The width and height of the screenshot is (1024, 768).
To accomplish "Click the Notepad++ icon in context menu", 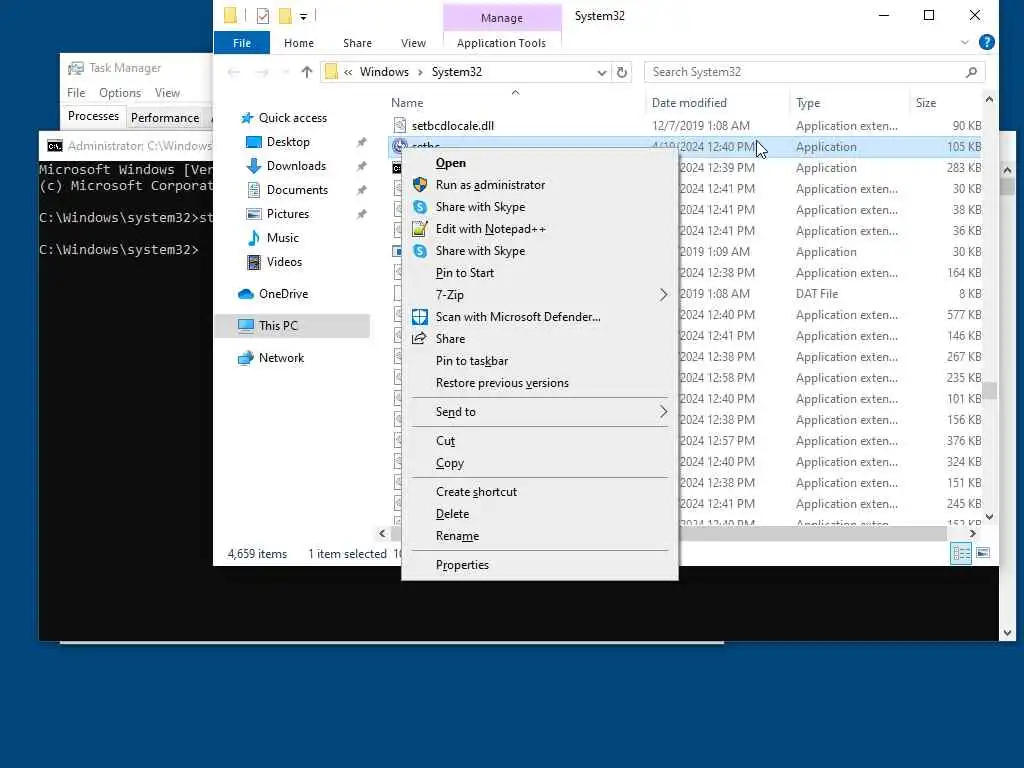I will pos(419,229).
